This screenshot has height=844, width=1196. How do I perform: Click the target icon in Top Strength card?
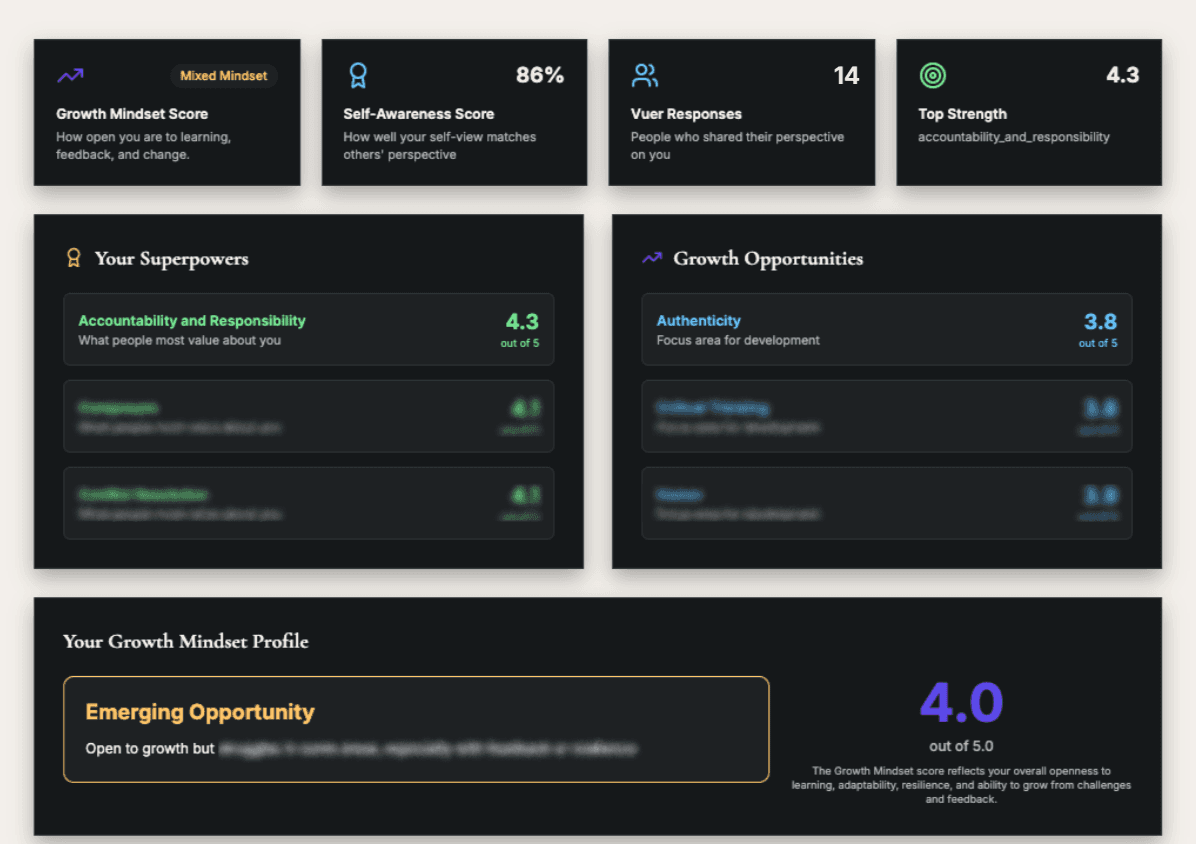click(x=932, y=75)
